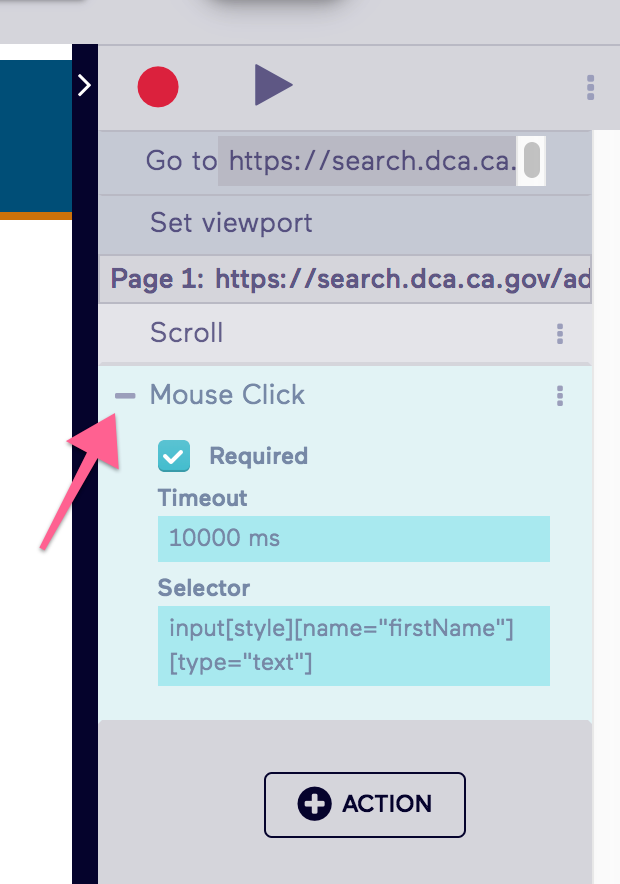Click the Timeout field showing 10000 ms
This screenshot has width=620, height=884.
(x=353, y=539)
